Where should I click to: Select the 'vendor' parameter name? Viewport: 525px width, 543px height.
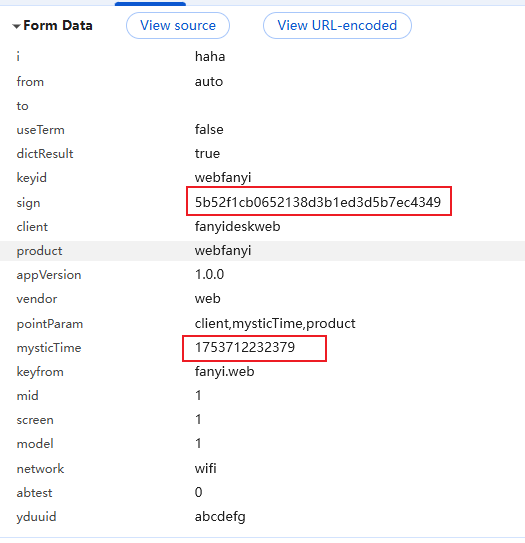point(37,299)
